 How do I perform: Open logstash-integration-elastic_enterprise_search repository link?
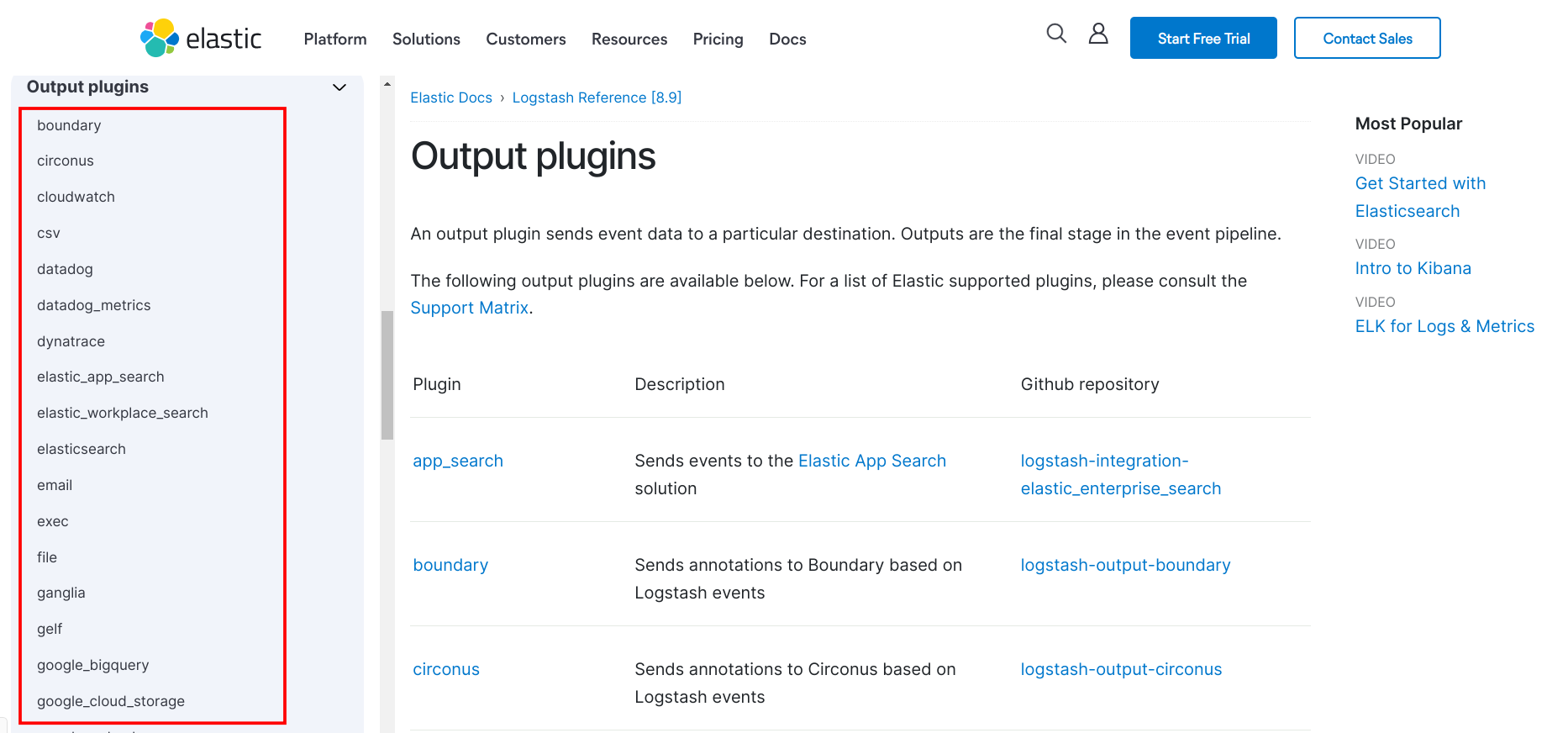tap(1121, 474)
